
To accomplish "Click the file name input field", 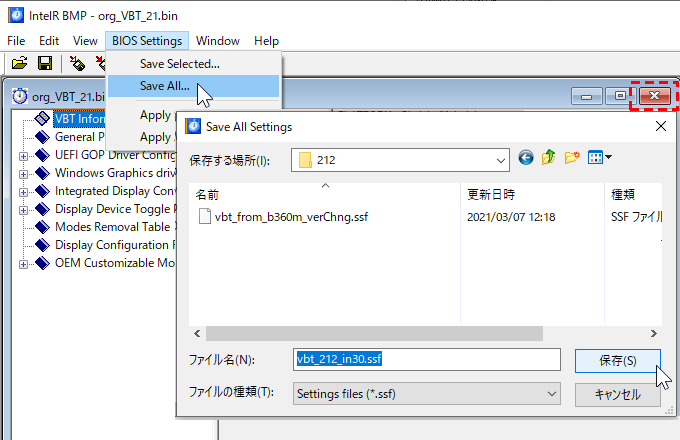I will (426, 360).
